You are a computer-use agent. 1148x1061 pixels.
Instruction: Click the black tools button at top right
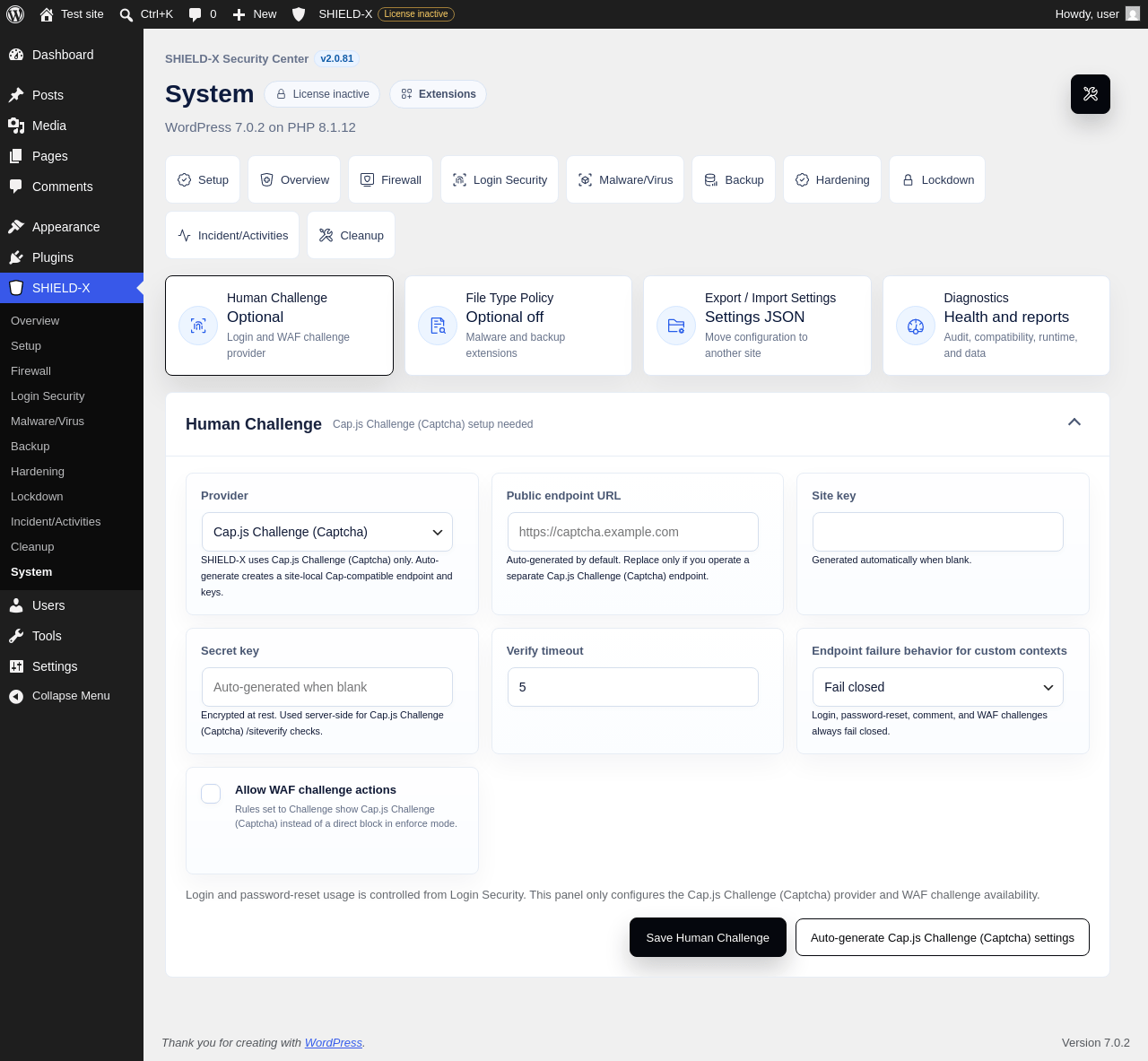pos(1091,94)
